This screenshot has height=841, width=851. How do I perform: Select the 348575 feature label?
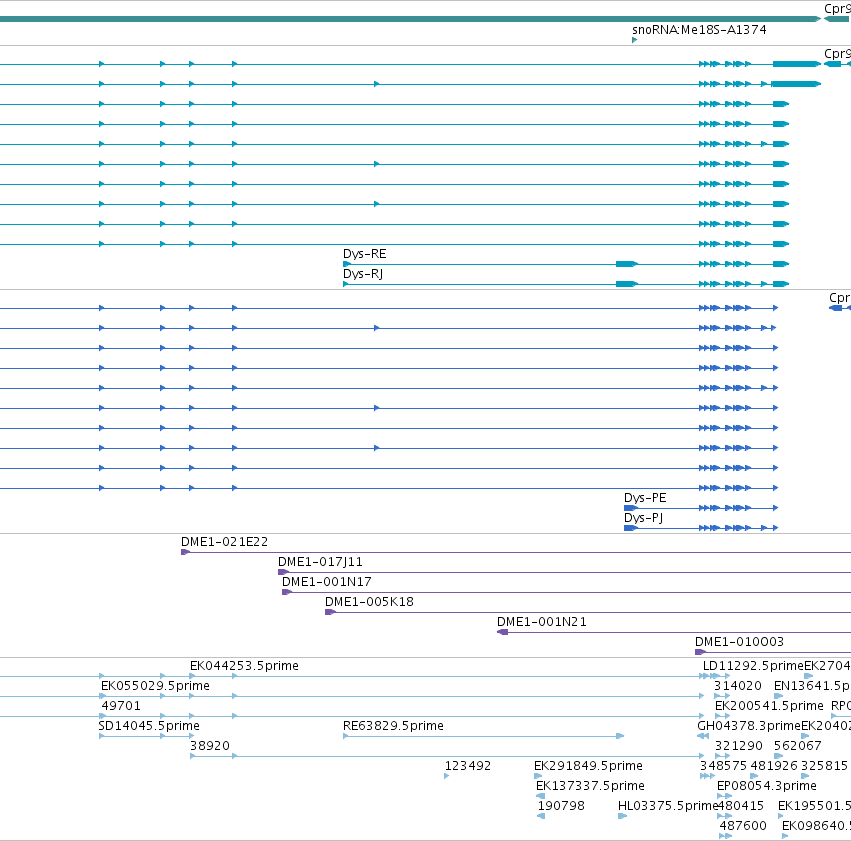tap(723, 766)
